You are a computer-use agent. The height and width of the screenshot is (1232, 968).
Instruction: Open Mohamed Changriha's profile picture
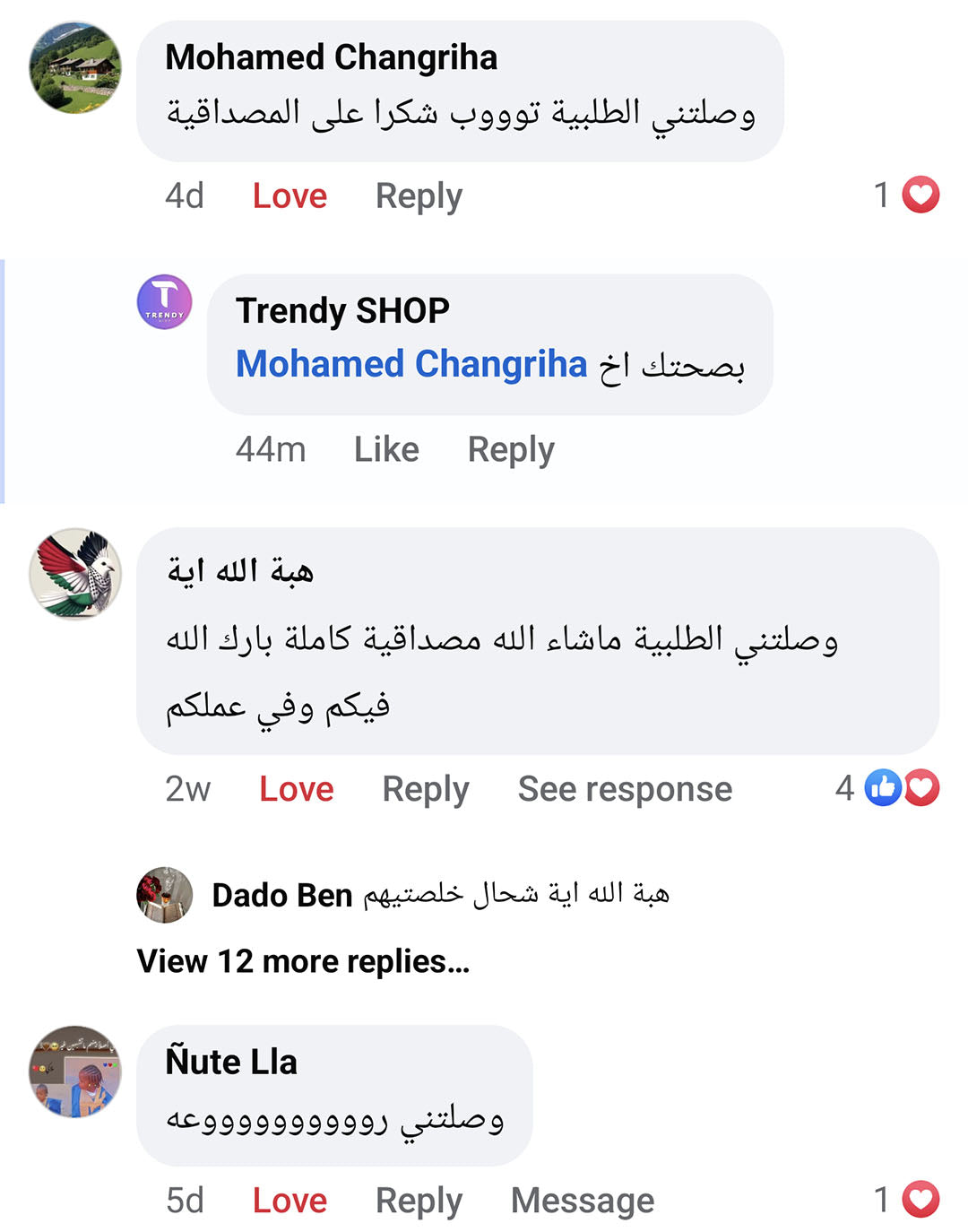75,68
